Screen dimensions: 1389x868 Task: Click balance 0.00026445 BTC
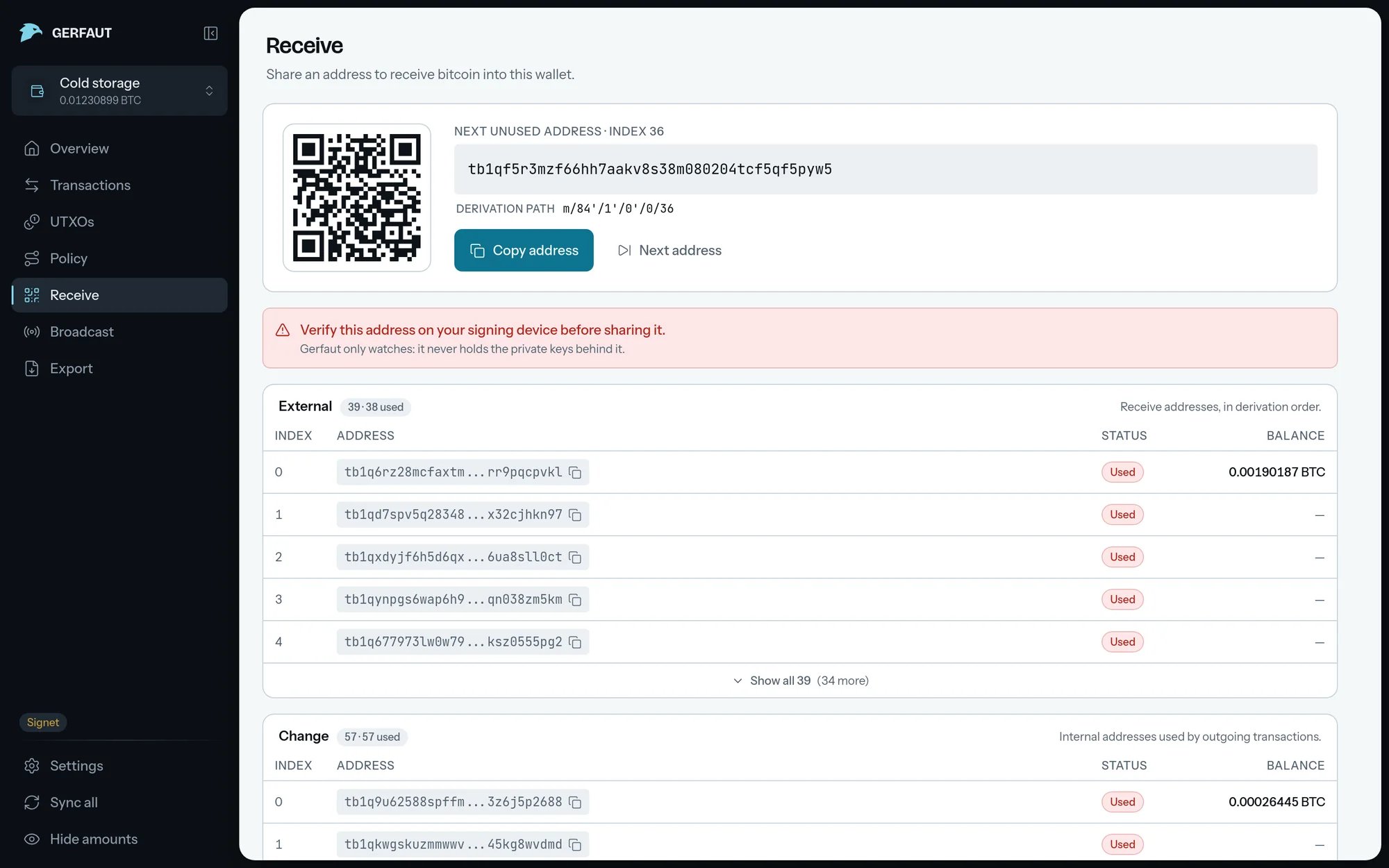click(x=1276, y=802)
